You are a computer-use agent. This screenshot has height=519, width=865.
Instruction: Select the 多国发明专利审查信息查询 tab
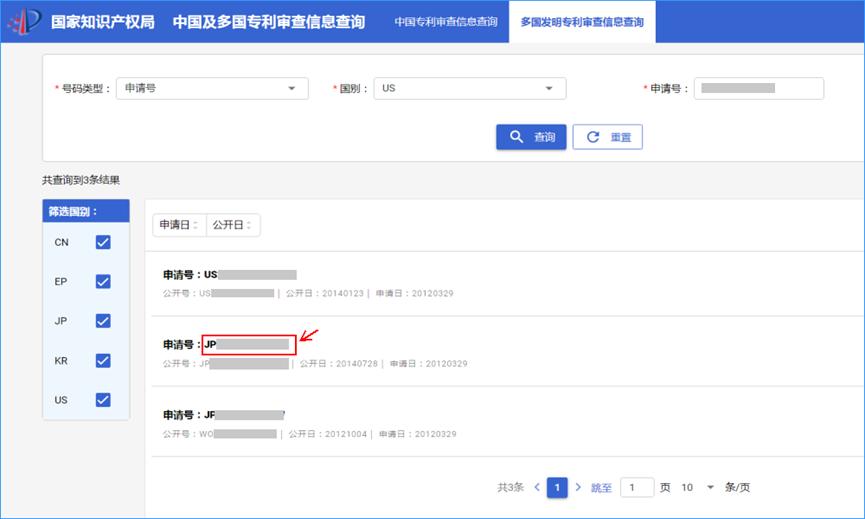pyautogui.click(x=582, y=22)
